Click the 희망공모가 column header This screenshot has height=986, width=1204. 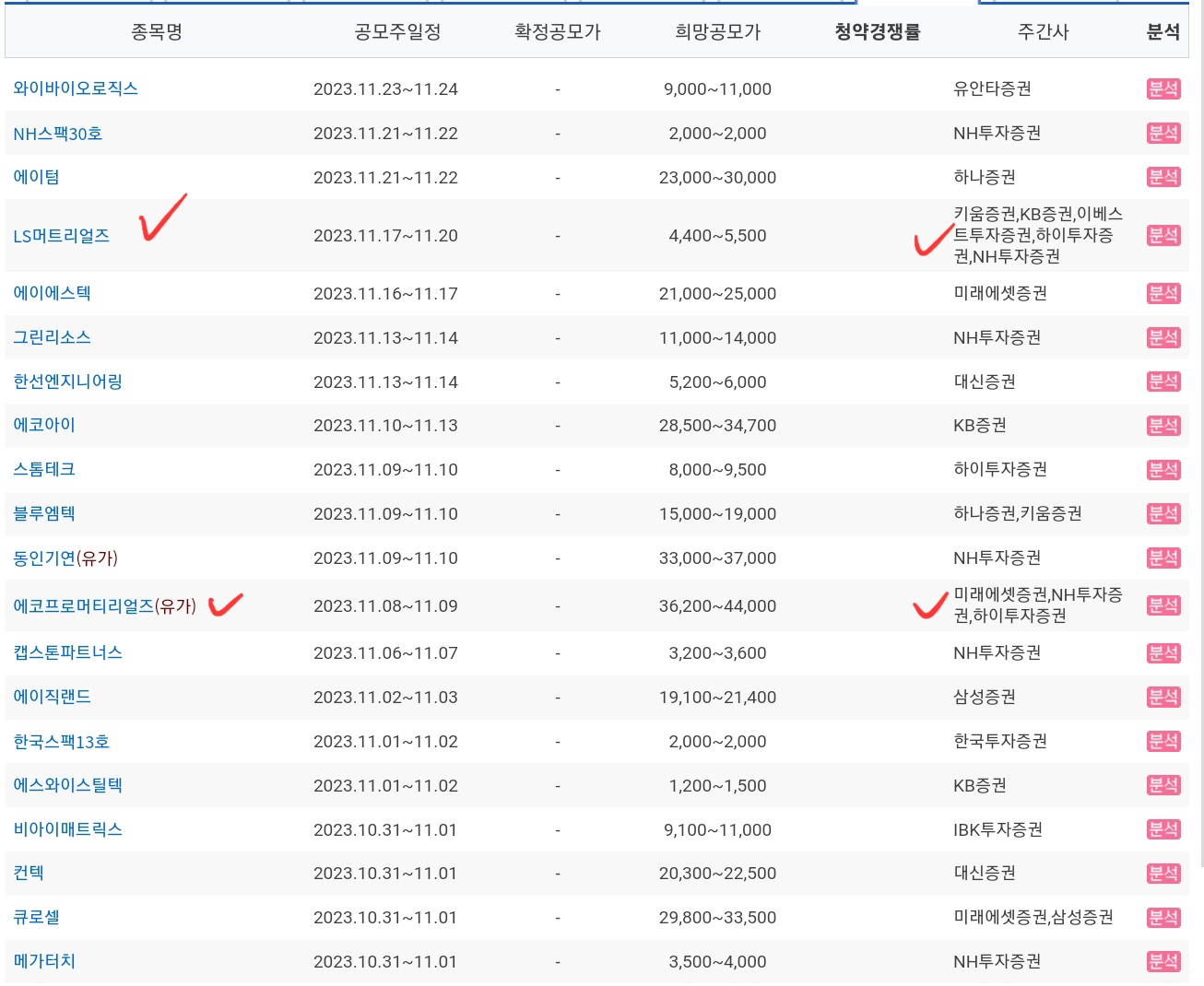(718, 32)
